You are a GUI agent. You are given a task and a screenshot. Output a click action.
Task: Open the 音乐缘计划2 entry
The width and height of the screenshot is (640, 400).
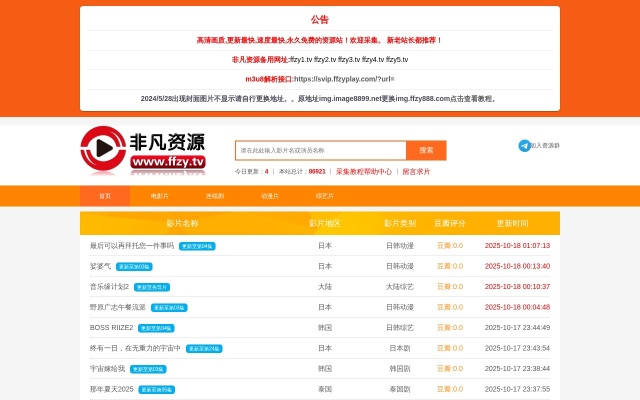click(x=109, y=286)
